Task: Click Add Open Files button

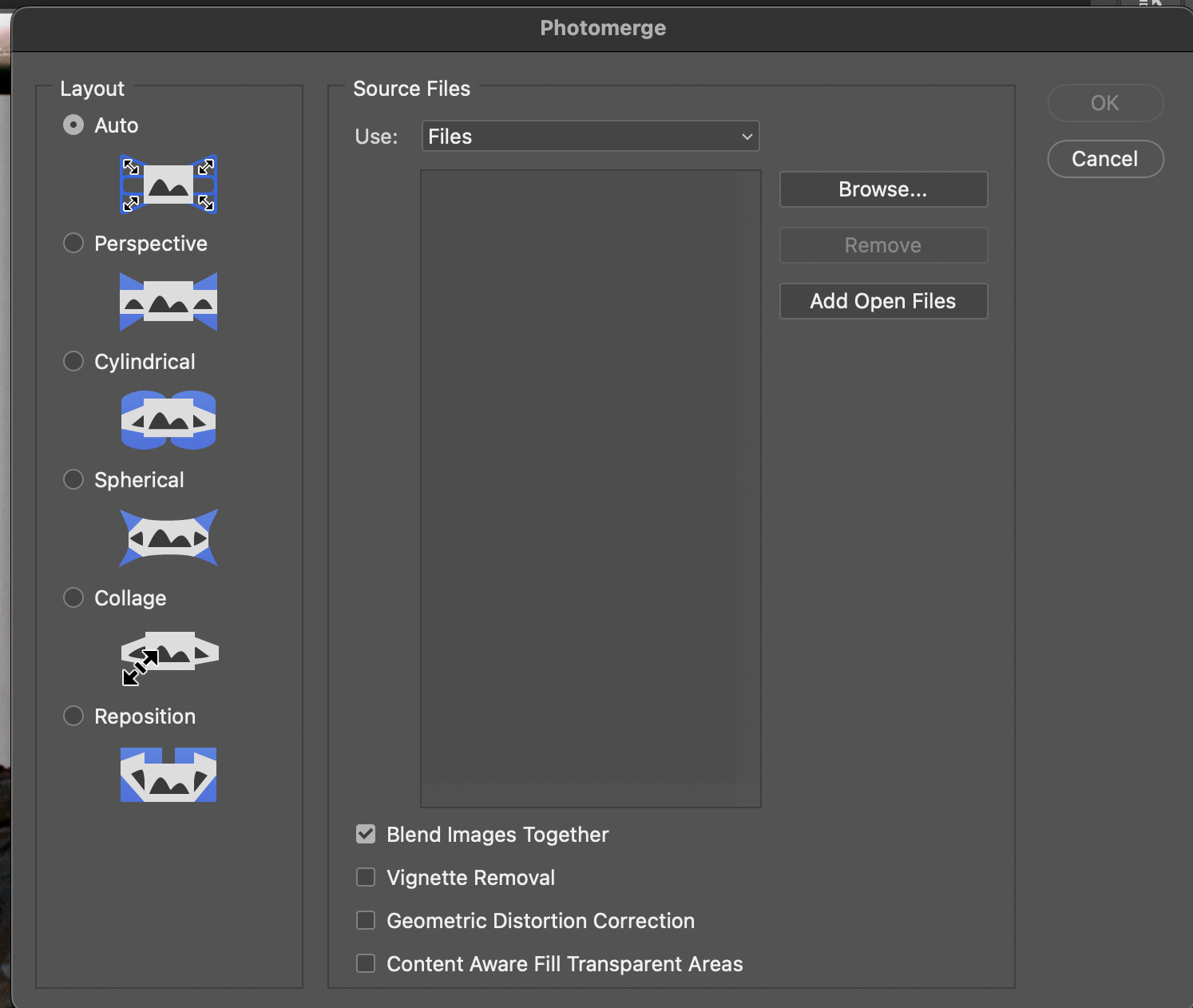Action: tap(883, 301)
